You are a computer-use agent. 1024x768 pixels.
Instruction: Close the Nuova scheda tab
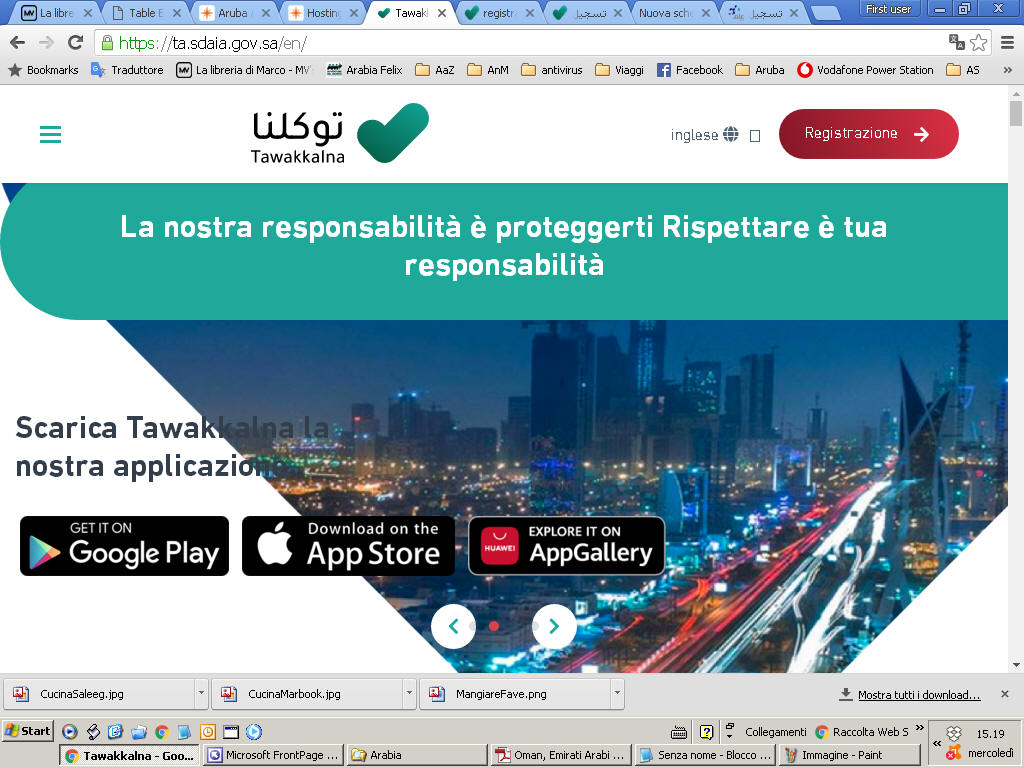706,13
